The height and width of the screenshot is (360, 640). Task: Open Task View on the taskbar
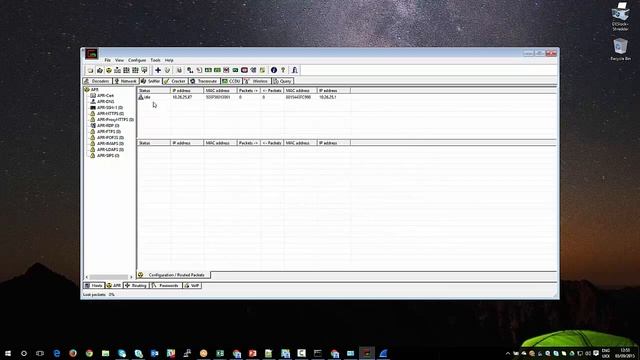[x=40, y=353]
